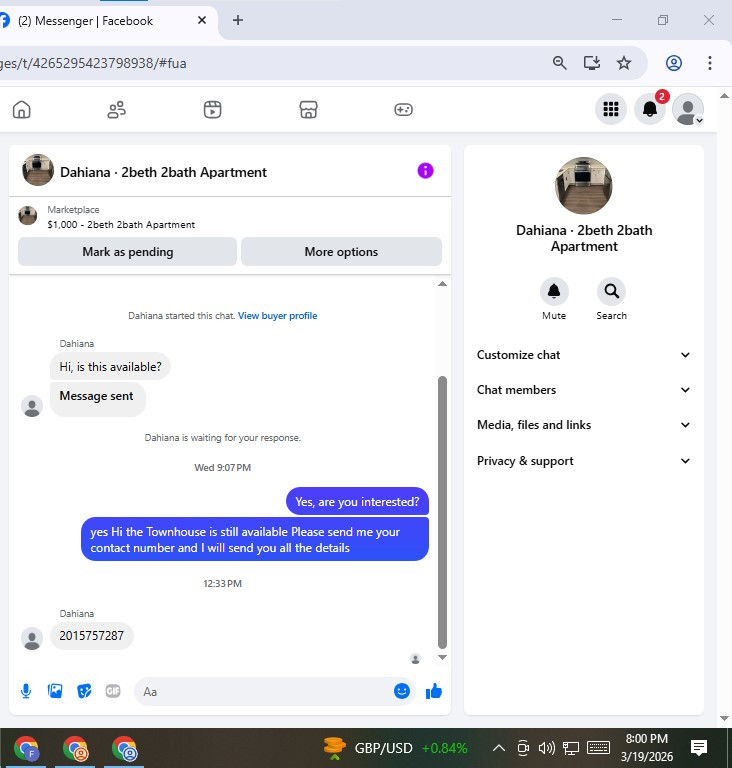Click the More options button
Image resolution: width=732 pixels, height=768 pixels.
tap(341, 252)
